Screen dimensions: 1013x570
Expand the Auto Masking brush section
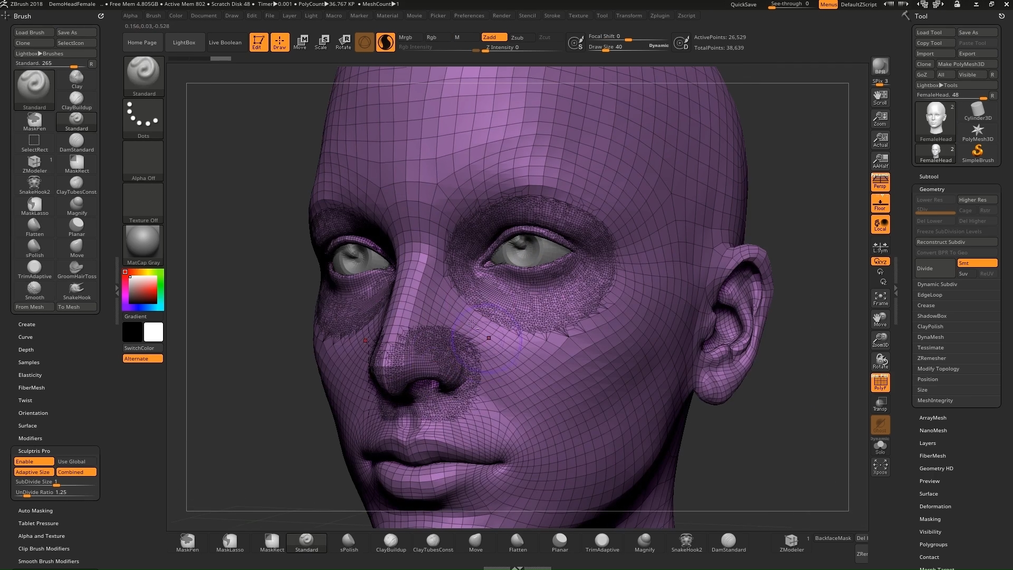coord(35,510)
